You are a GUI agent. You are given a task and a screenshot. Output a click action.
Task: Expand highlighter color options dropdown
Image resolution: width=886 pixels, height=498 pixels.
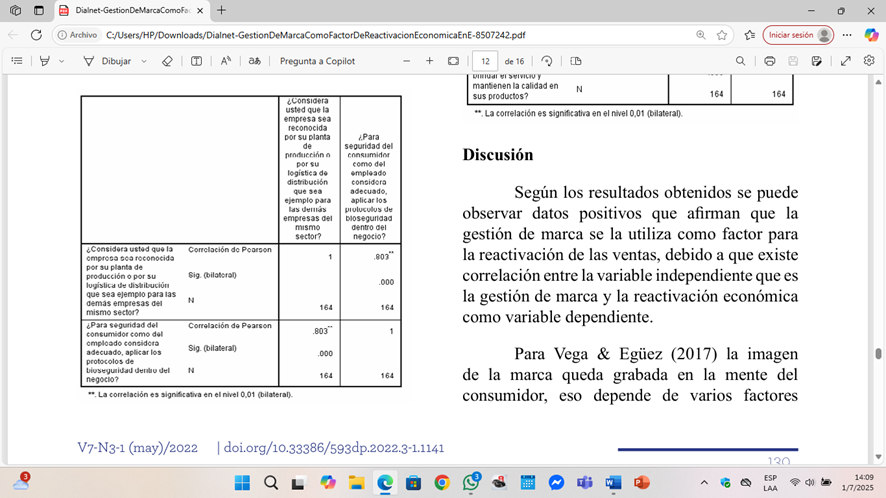[62, 61]
